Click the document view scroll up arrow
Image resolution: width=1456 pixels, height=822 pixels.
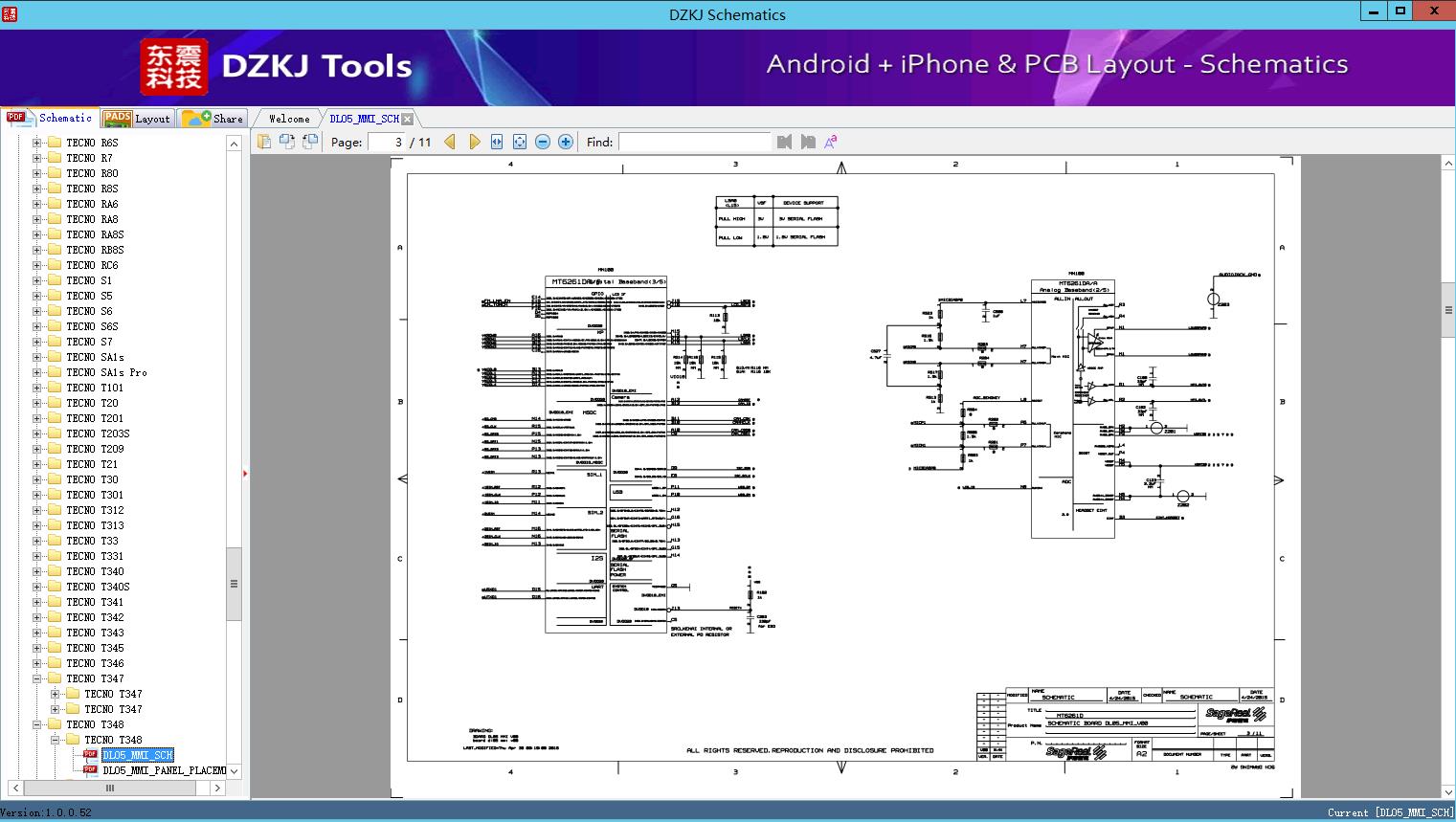(x=1447, y=164)
